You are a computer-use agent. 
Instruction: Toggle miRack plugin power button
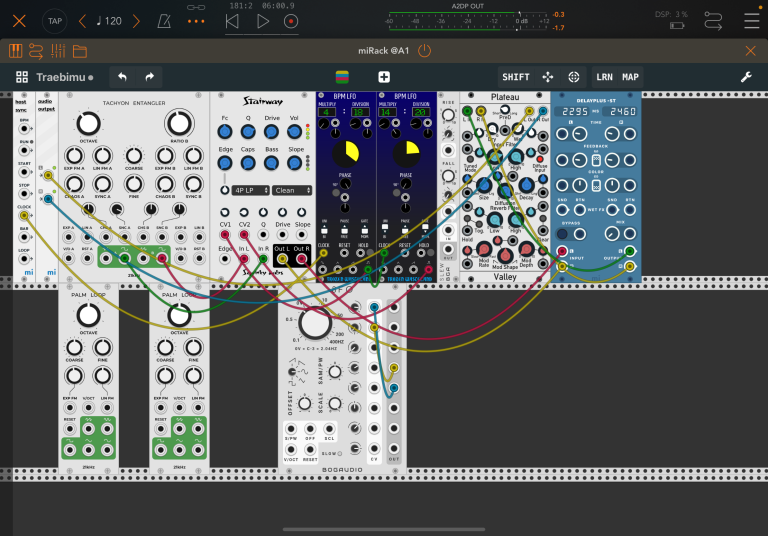(x=425, y=50)
